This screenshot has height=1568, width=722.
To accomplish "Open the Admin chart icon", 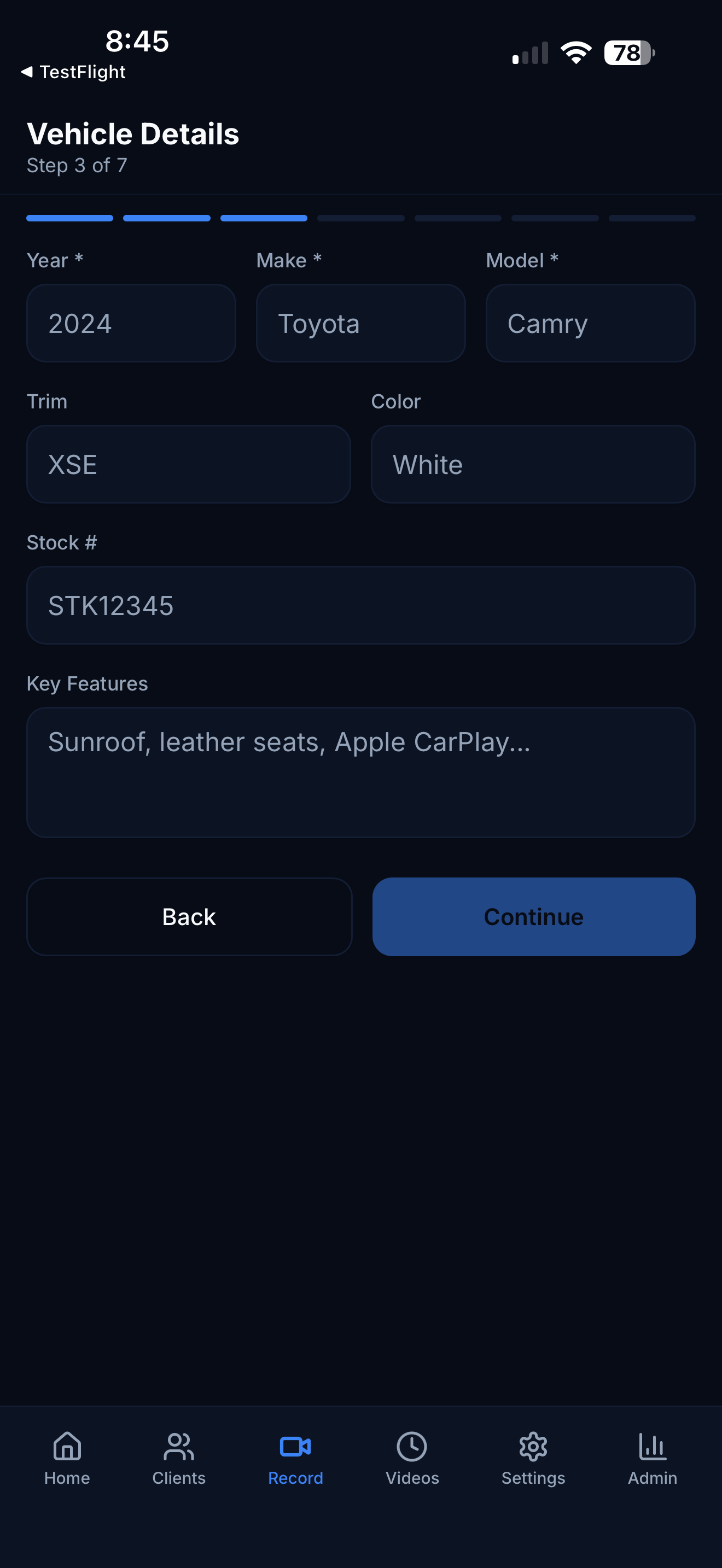I will [x=653, y=1446].
